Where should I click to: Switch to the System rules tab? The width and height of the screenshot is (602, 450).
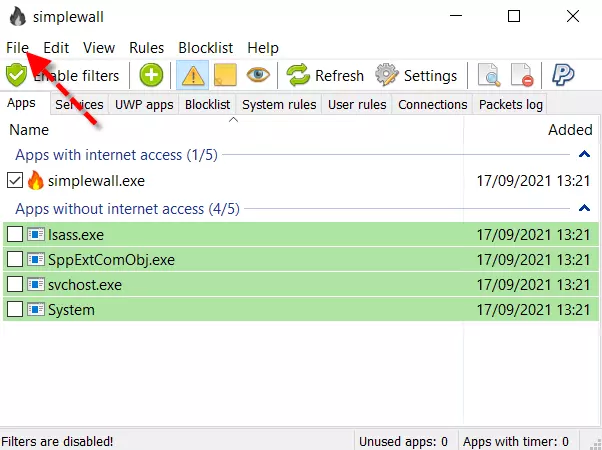point(279,104)
